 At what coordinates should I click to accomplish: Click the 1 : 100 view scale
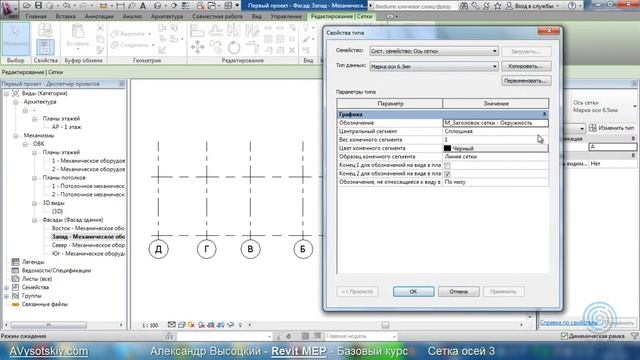tap(150, 325)
